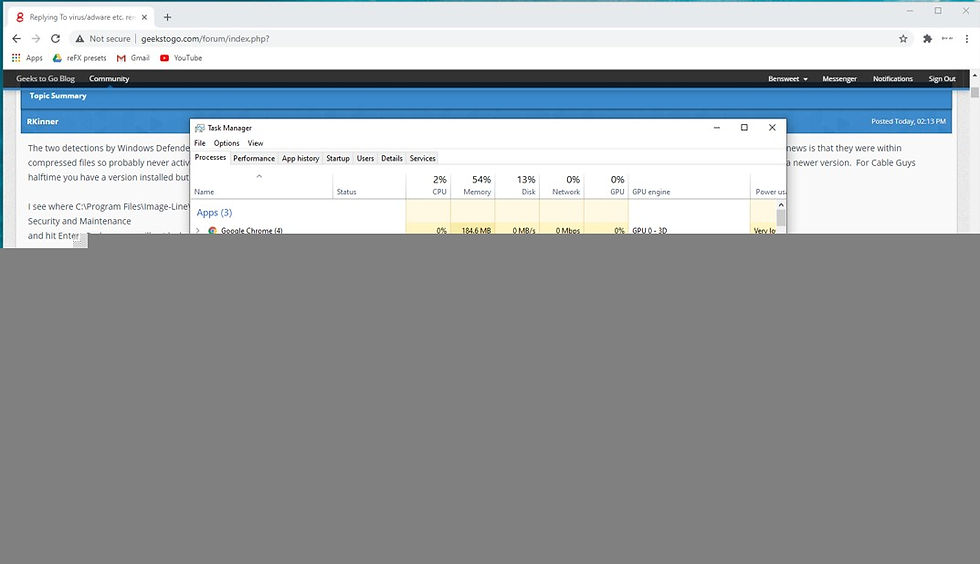Sort by GPU engine column
The height and width of the screenshot is (564, 980).
(x=689, y=186)
